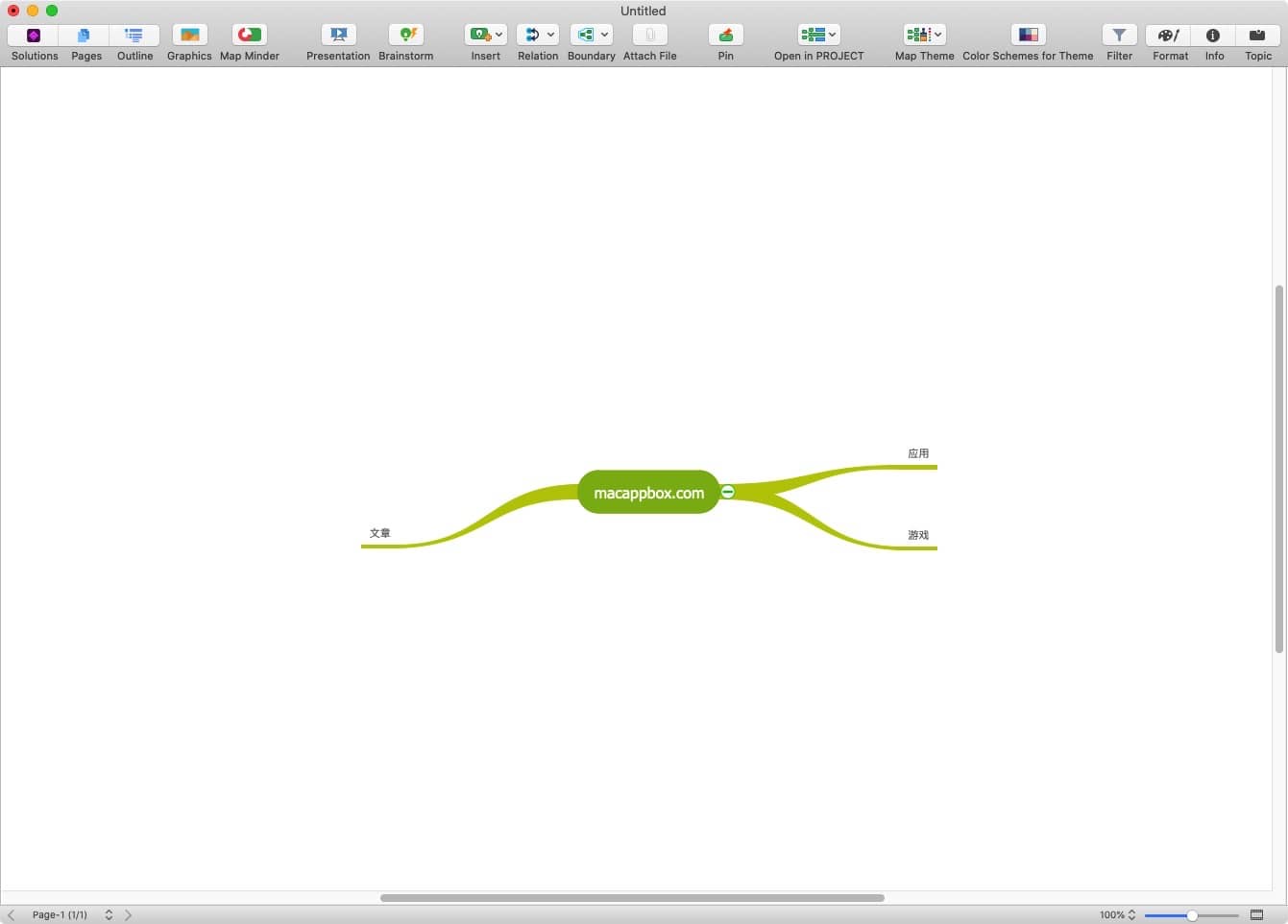1288x924 pixels.
Task: Expand the Boundary dropdown arrow
Action: [605, 35]
